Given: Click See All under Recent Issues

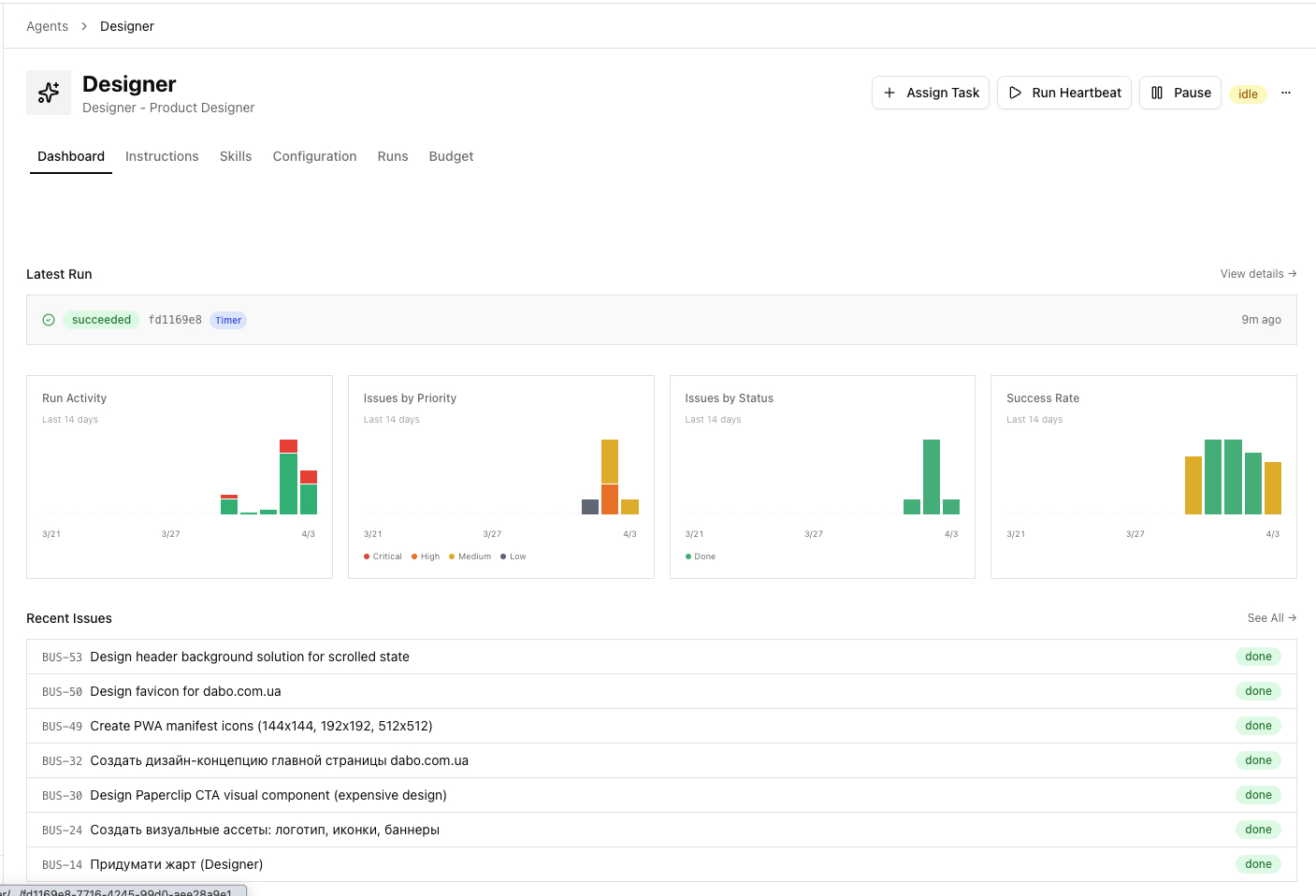Looking at the screenshot, I should pyautogui.click(x=1271, y=618).
